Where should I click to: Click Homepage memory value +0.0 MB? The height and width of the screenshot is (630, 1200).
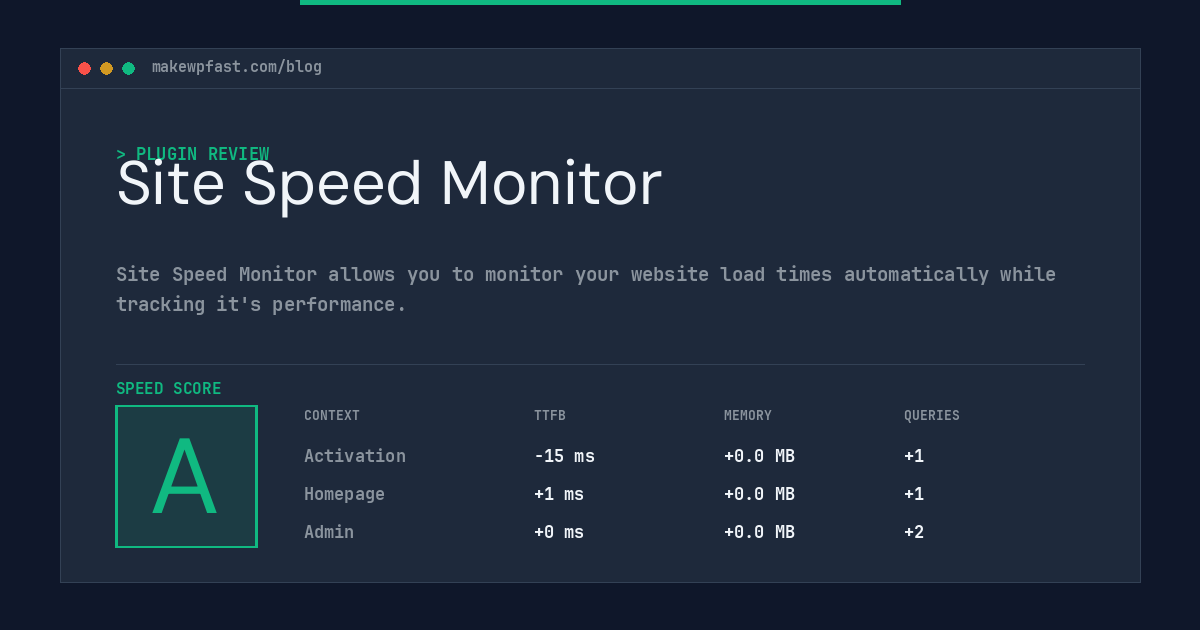759,494
